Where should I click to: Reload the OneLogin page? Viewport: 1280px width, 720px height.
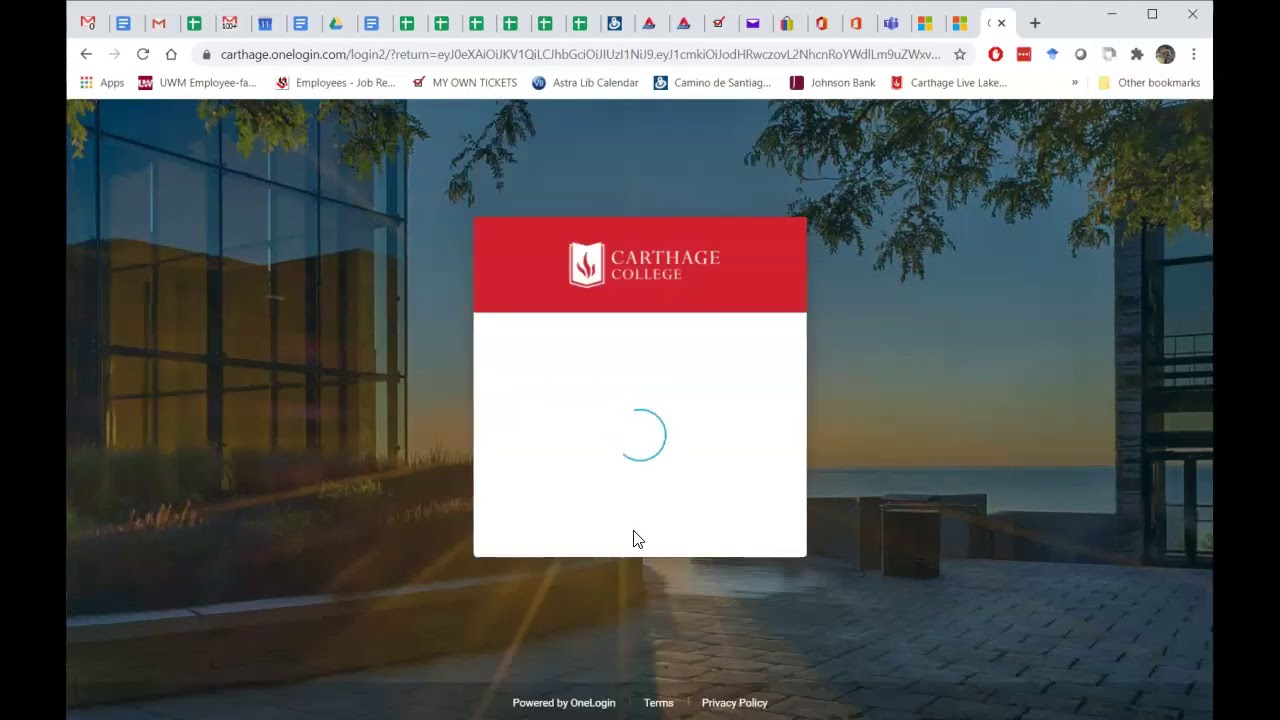click(x=143, y=54)
